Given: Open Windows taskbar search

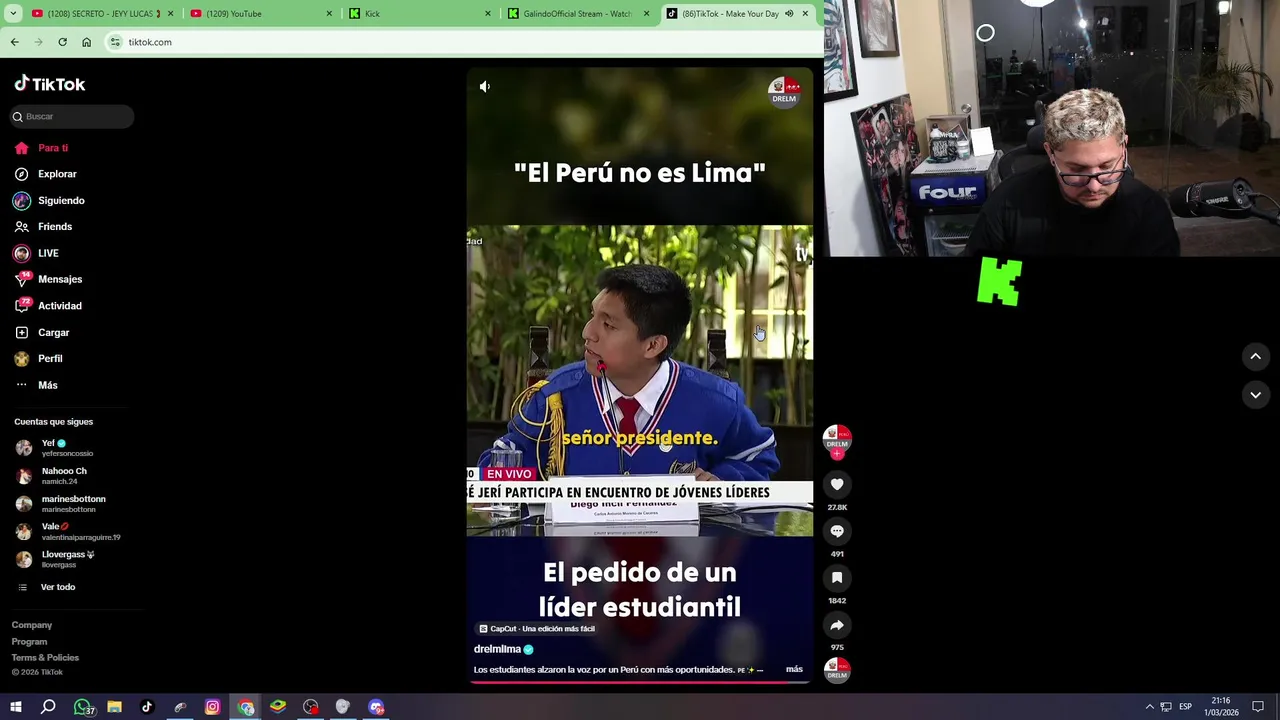Looking at the screenshot, I should [48, 707].
